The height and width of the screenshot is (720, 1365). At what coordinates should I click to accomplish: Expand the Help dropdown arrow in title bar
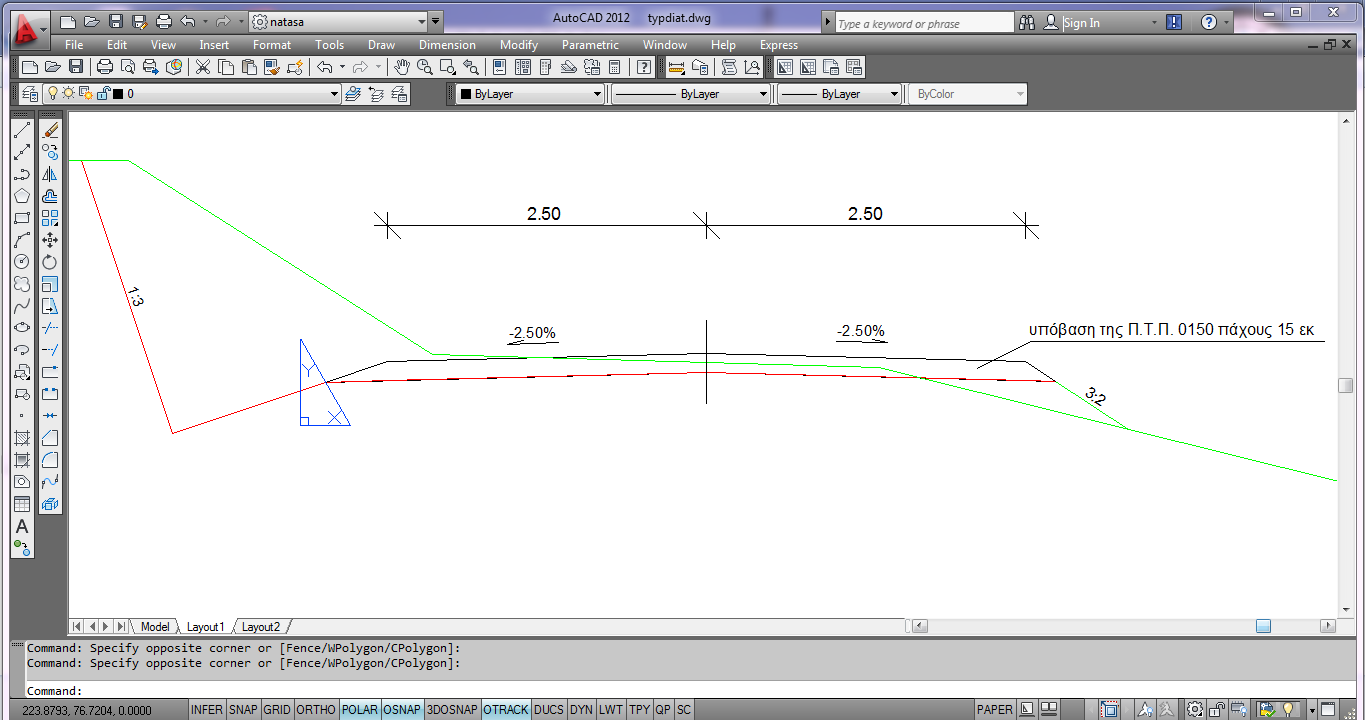click(x=1229, y=23)
